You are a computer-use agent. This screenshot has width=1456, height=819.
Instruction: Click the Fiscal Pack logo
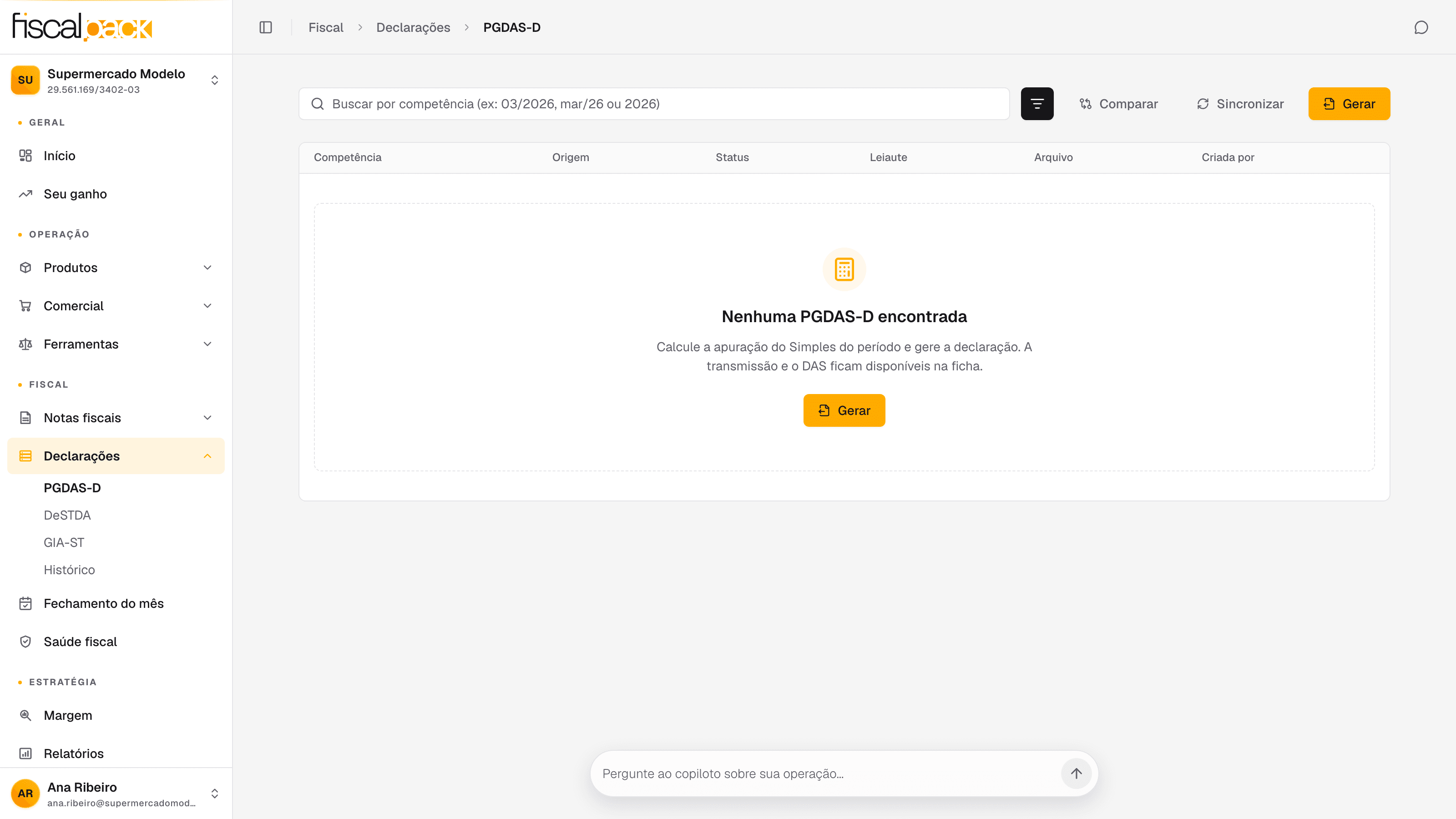82,27
